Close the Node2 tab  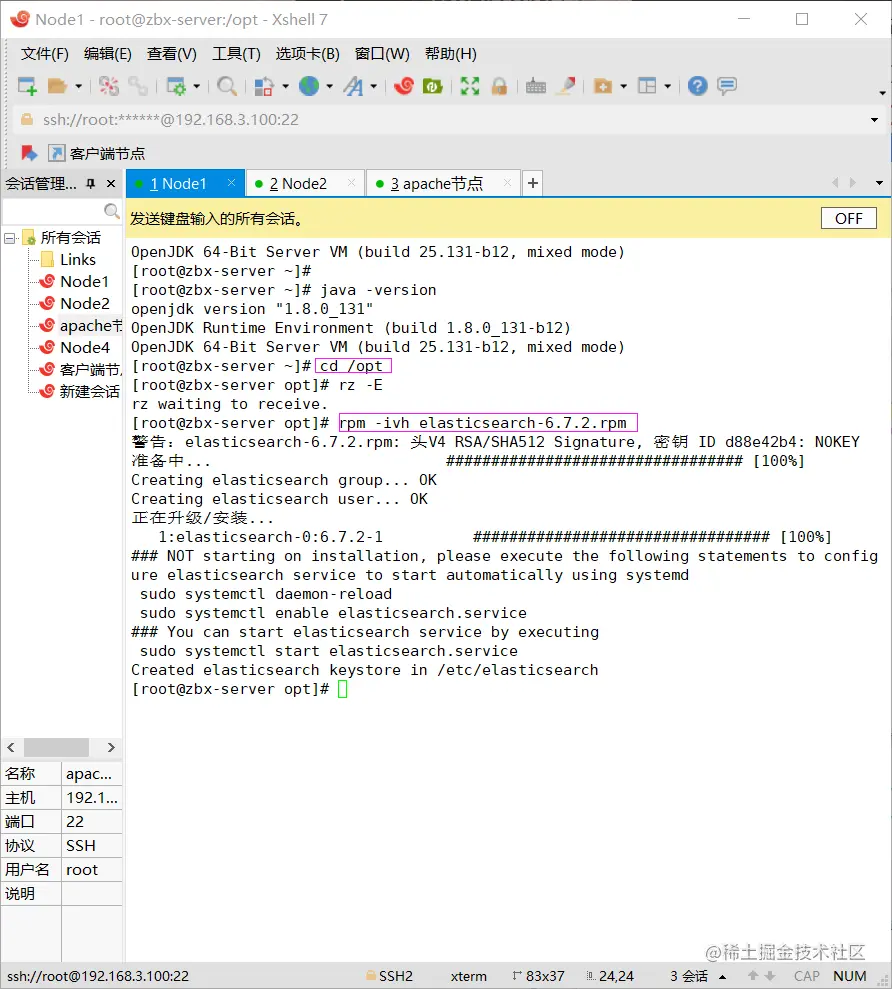[351, 183]
